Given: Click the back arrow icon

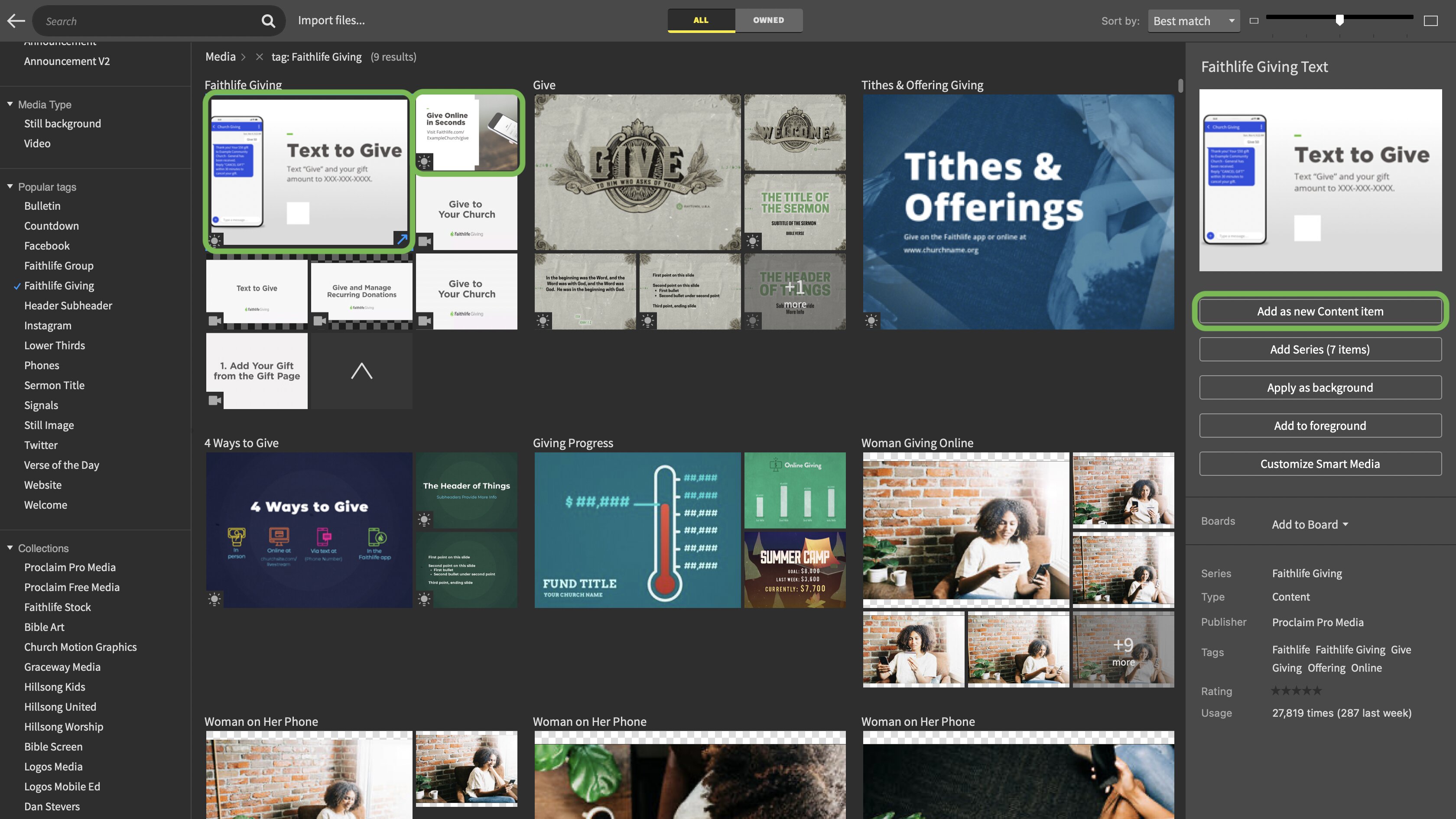Looking at the screenshot, I should click(x=16, y=21).
